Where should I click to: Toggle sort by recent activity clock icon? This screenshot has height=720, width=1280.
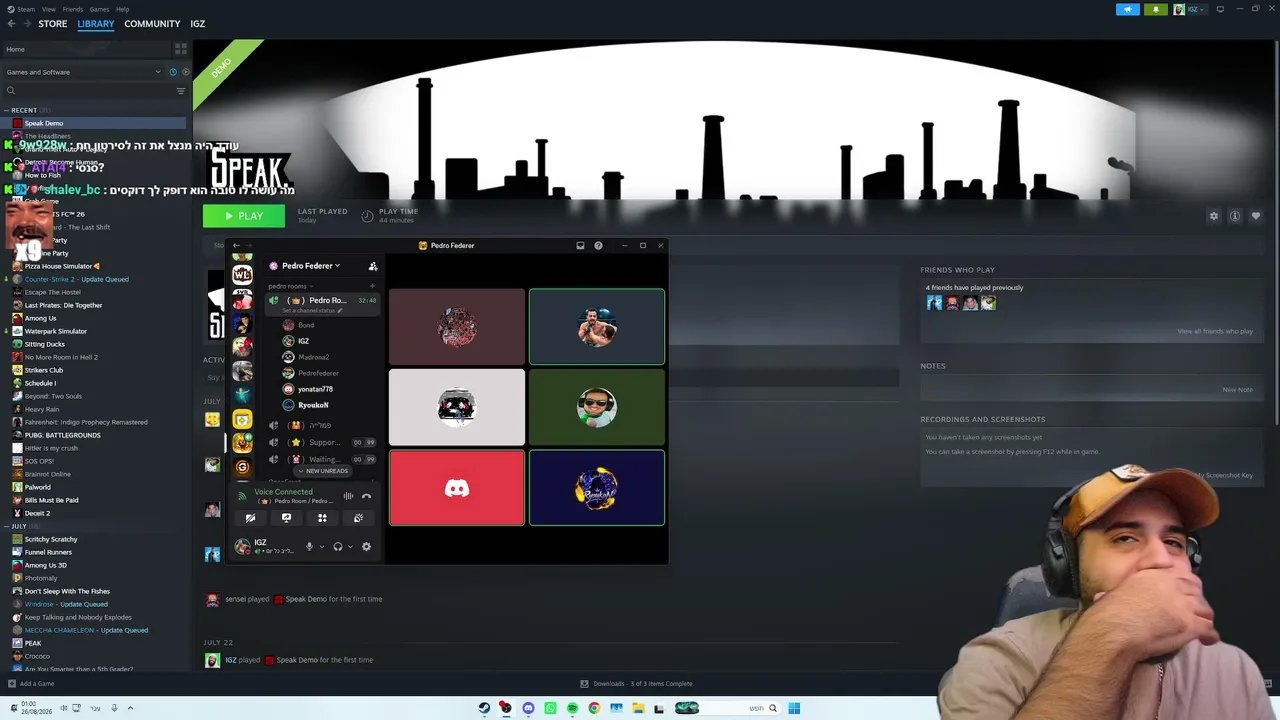pyautogui.click(x=173, y=72)
